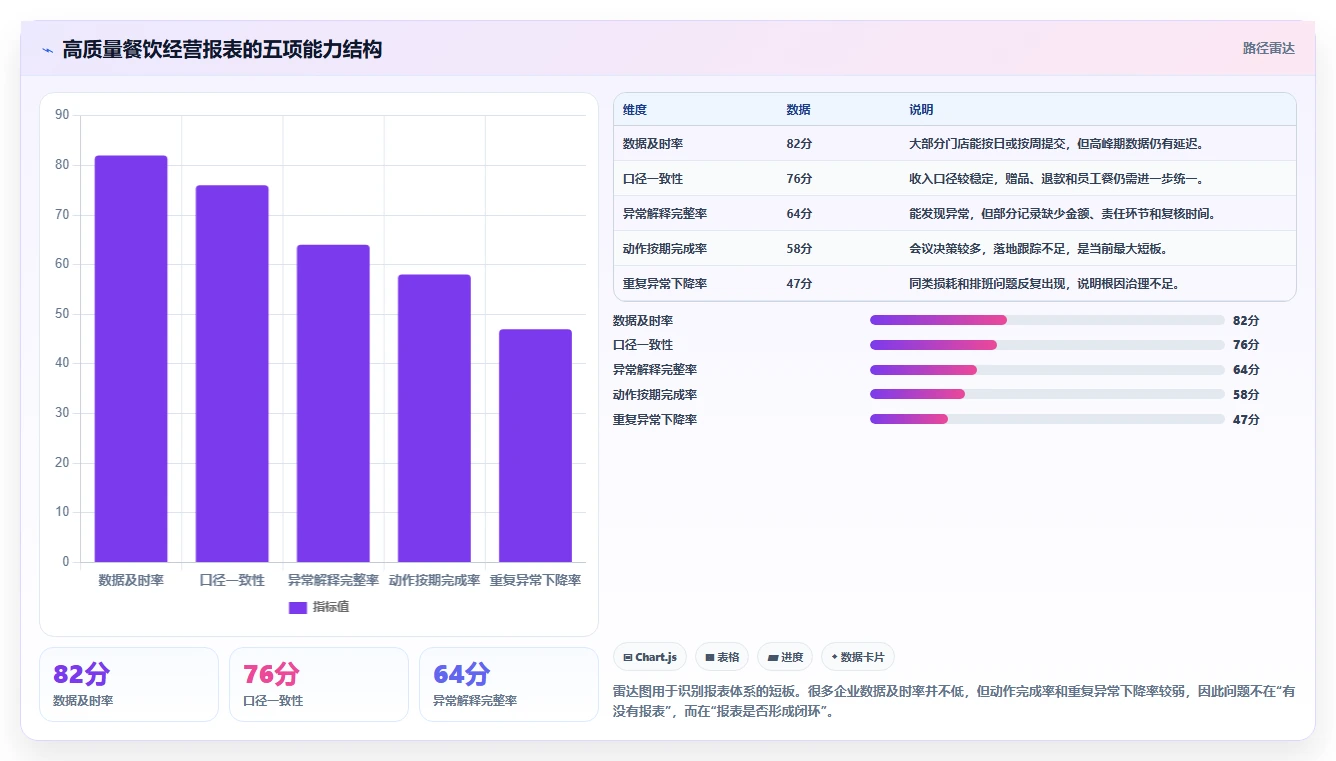This screenshot has width=1336, height=761.
Task: Click the 64分 cell in the table
Action: pyautogui.click(x=799, y=214)
